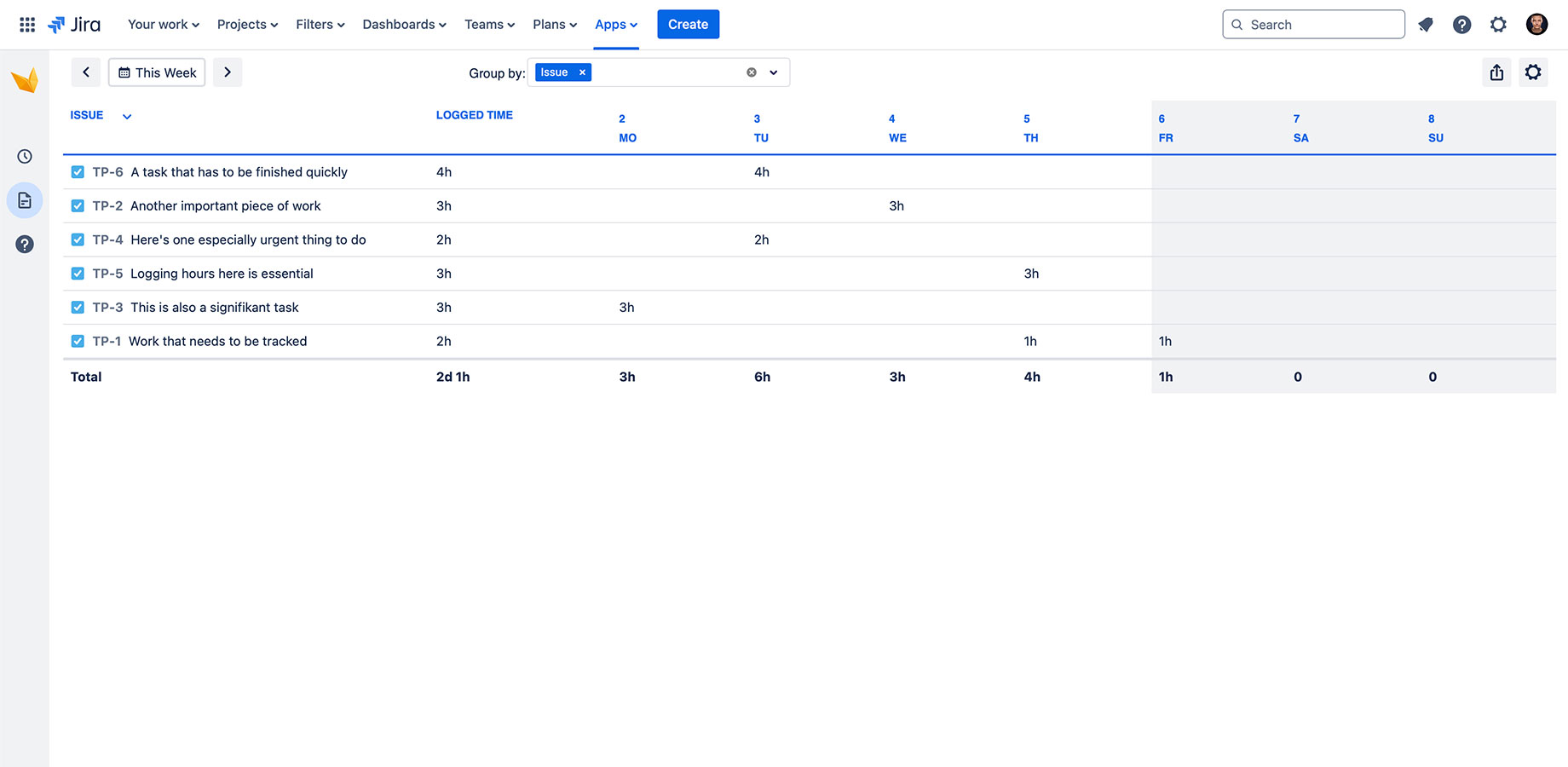The image size is (1568, 767).
Task: Click the 1h Thursday cell for TP-1
Action: [x=1030, y=341]
